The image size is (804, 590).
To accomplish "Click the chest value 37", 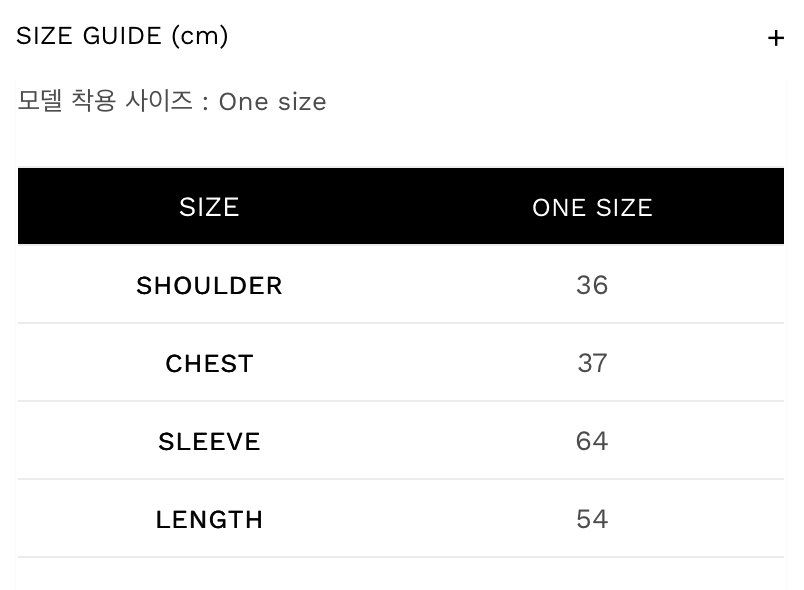I will (x=592, y=364).
